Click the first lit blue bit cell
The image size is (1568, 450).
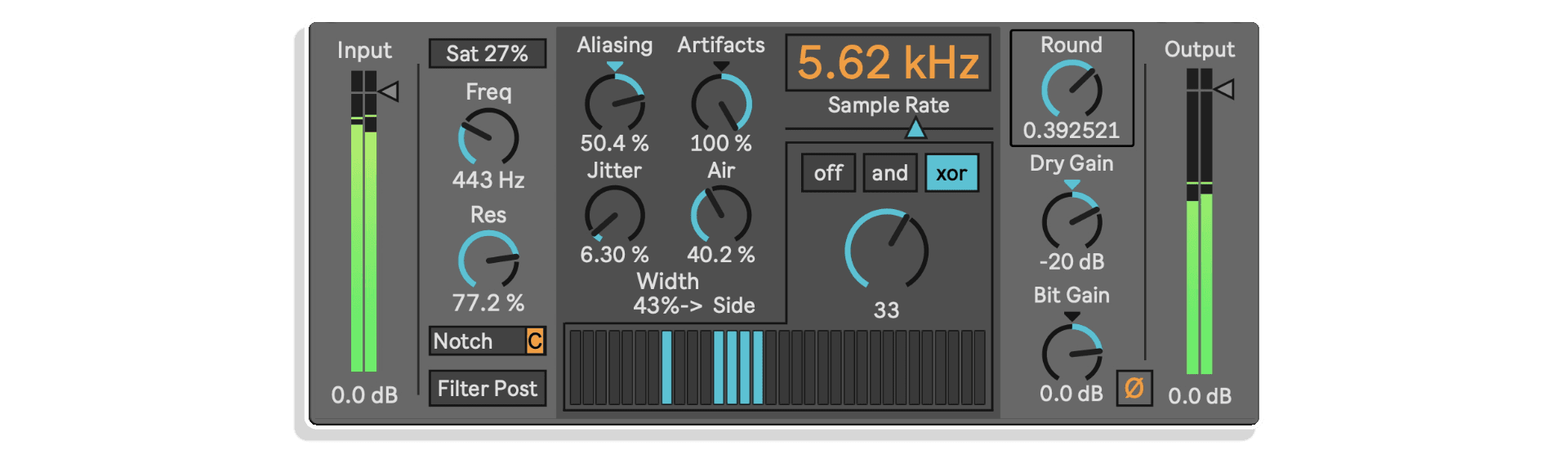point(667,367)
